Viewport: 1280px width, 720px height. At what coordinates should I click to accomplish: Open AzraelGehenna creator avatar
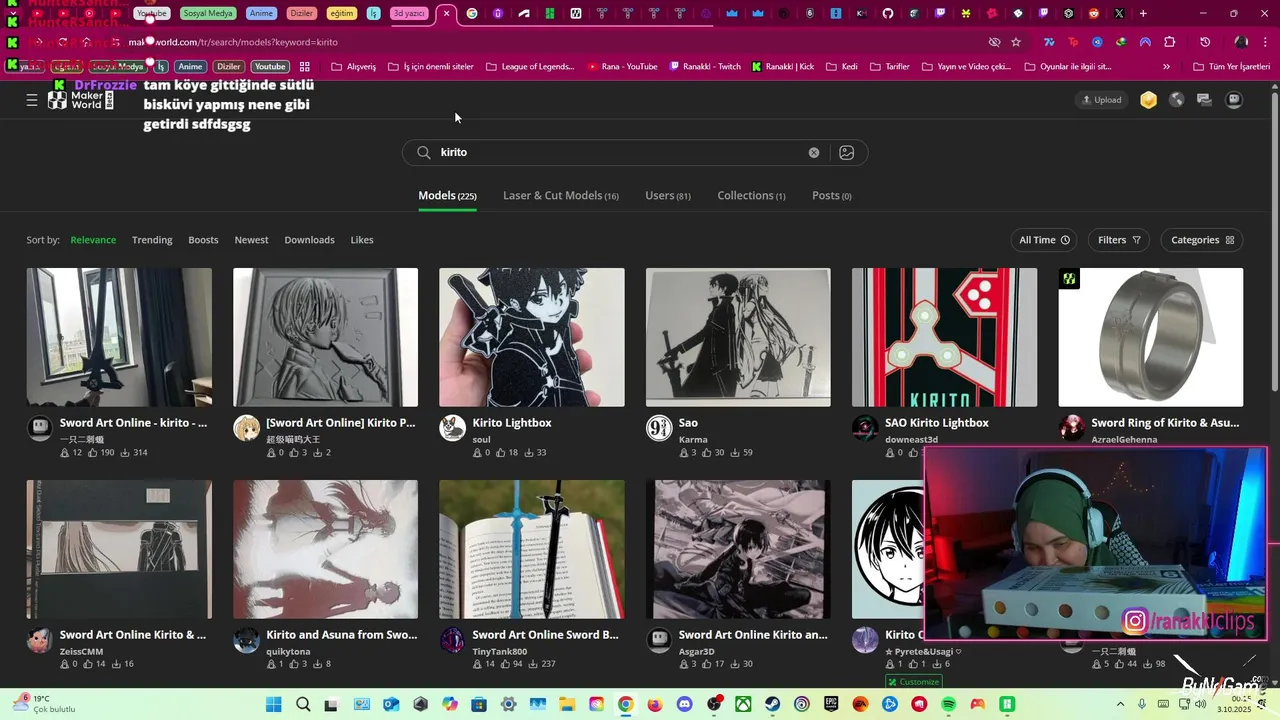[x=1072, y=428]
